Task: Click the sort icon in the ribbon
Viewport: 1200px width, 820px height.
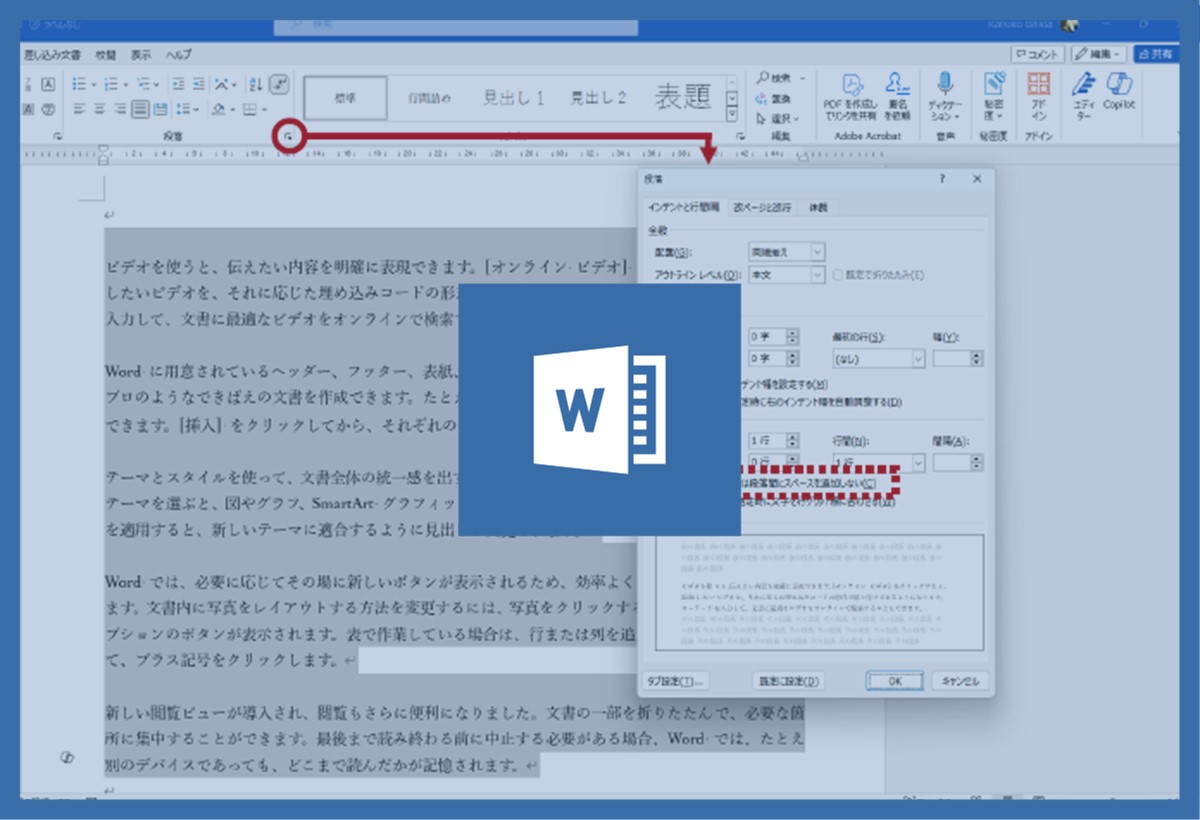Action: (x=255, y=84)
